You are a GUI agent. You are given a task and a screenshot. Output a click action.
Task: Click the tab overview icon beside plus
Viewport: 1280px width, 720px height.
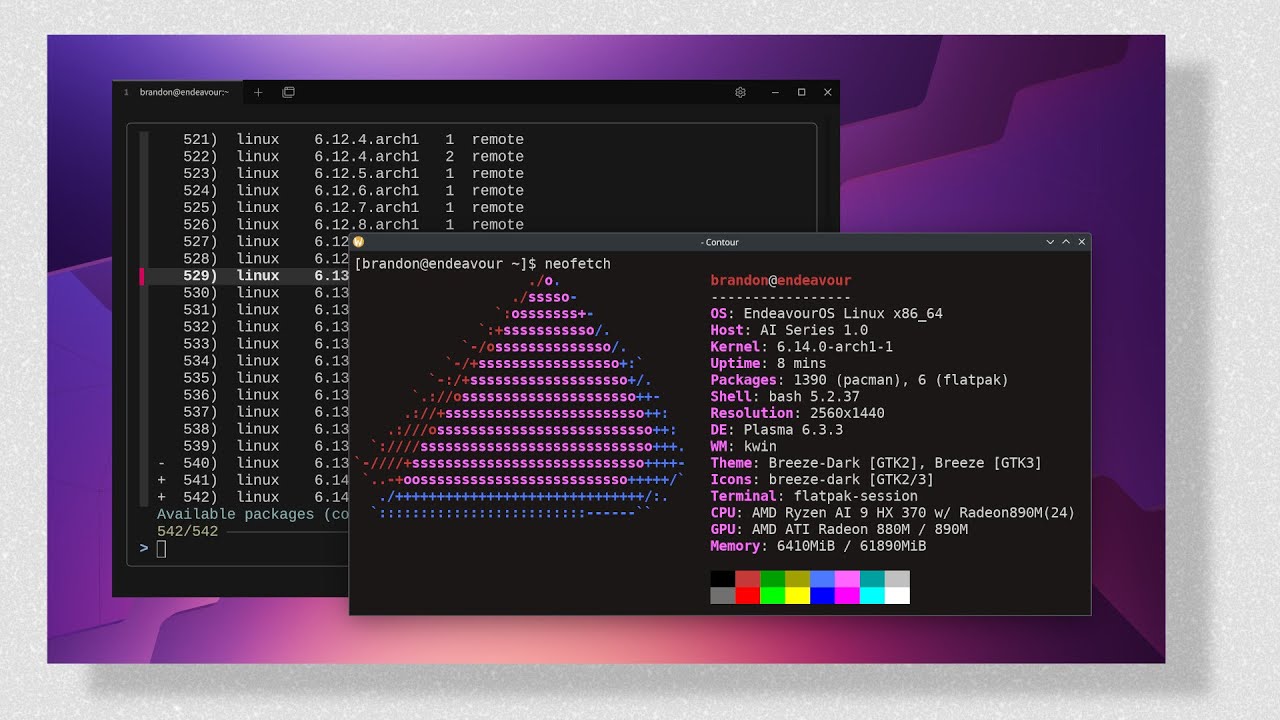pos(288,92)
